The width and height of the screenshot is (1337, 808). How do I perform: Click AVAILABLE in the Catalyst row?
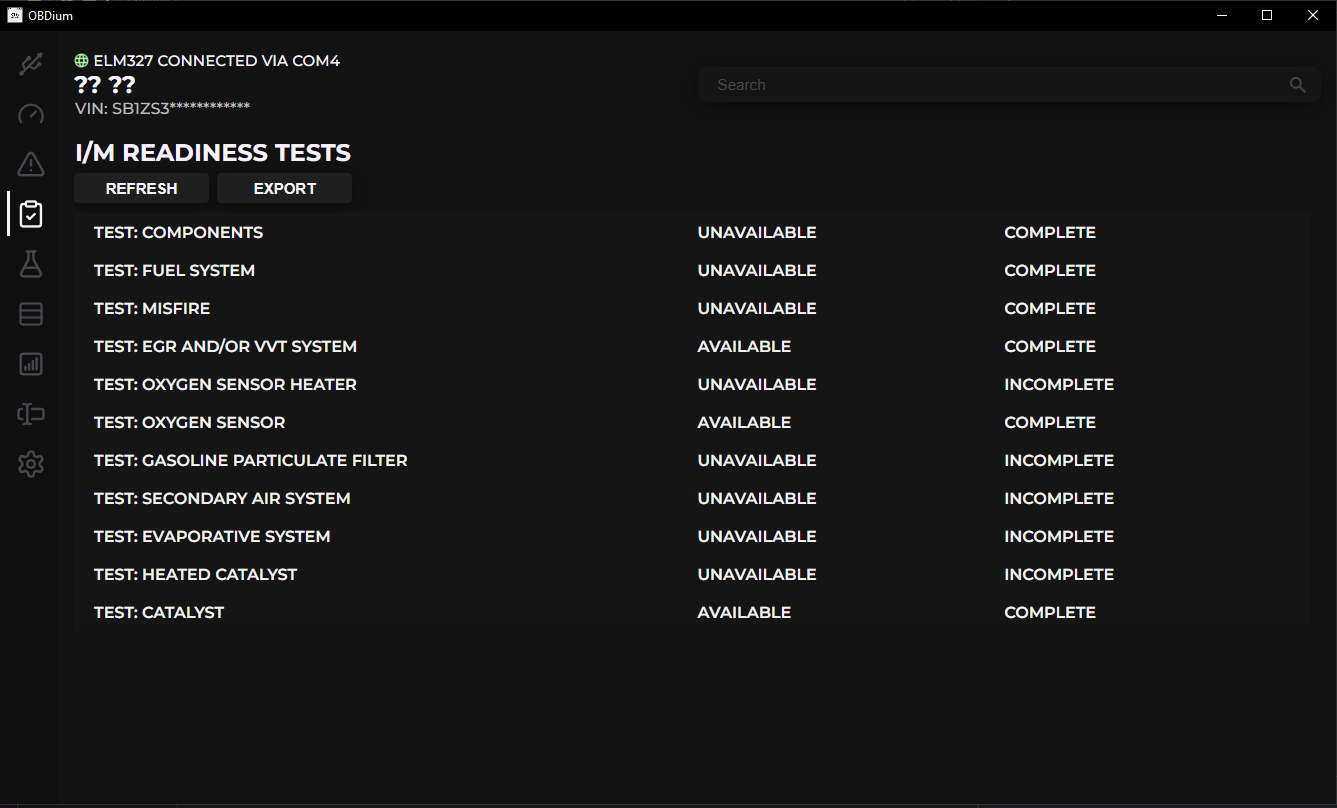point(744,612)
